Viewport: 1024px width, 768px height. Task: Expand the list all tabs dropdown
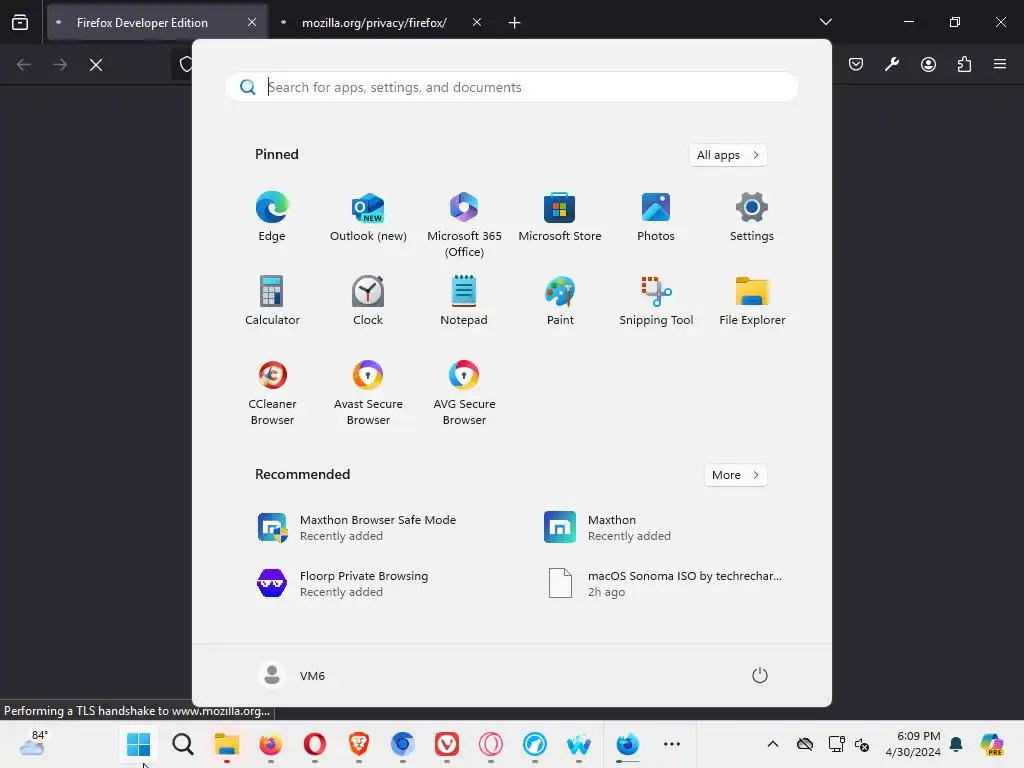pyautogui.click(x=825, y=22)
